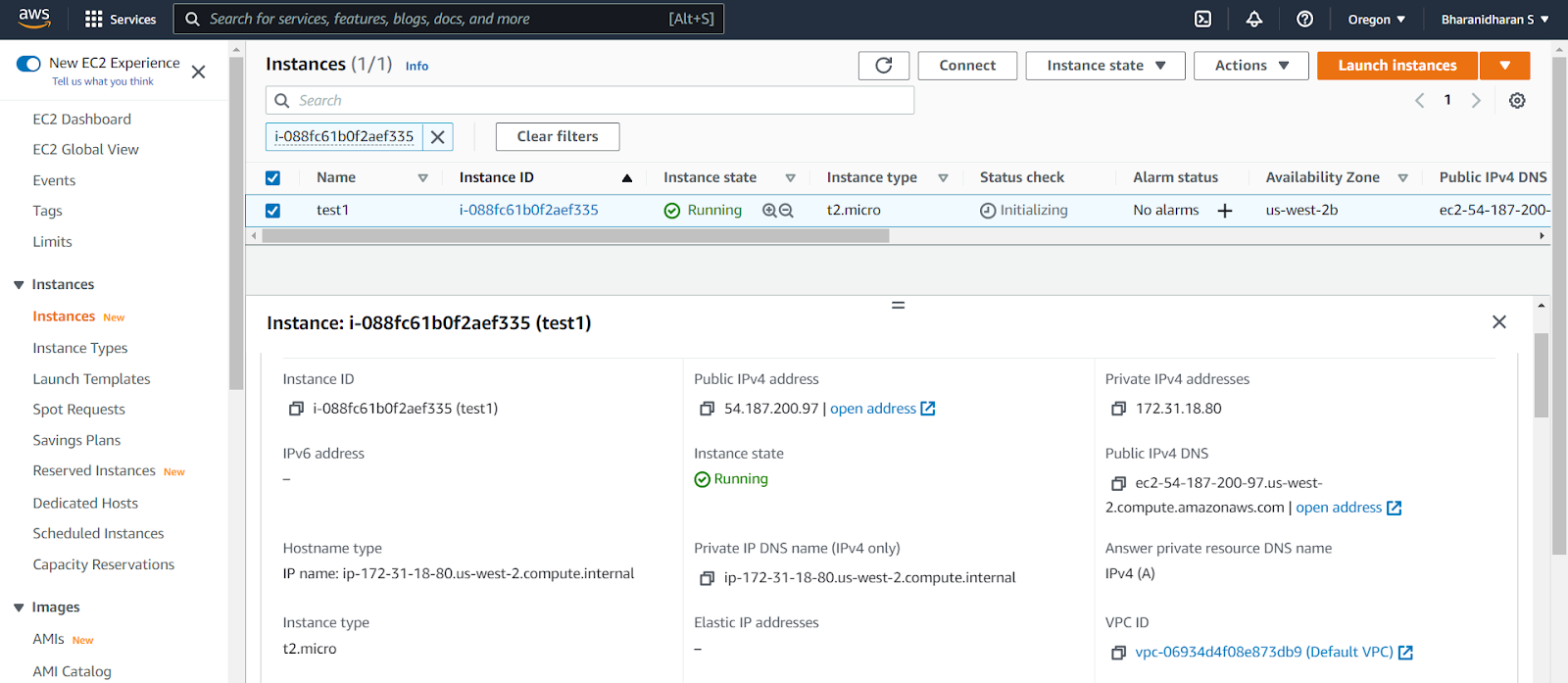Image resolution: width=1568 pixels, height=683 pixels.
Task: Dismiss the New EC2 Experience banner
Action: pos(198,72)
